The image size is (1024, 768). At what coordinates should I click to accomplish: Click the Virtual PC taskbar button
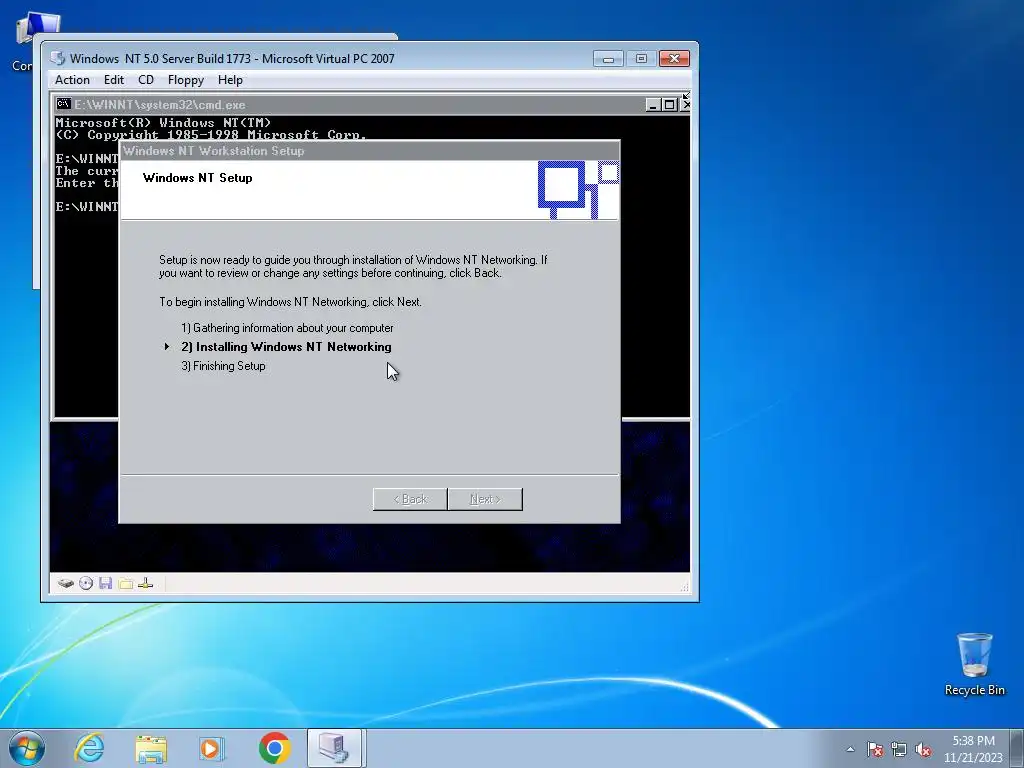[x=334, y=748]
